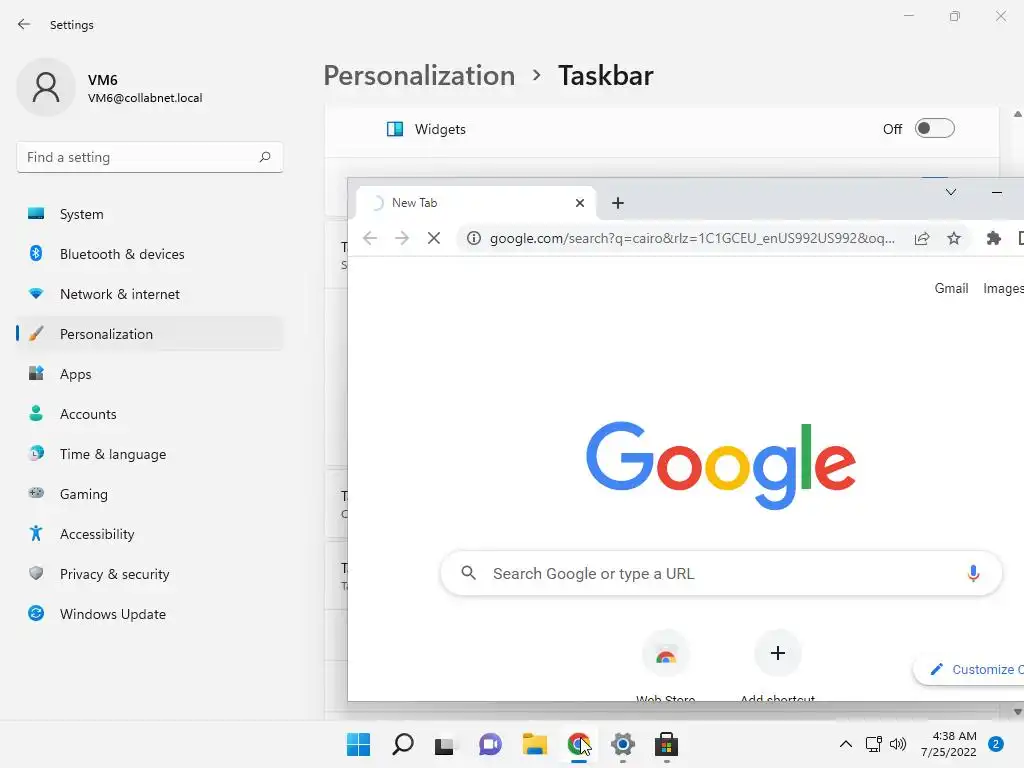Screen dimensions: 1024x768
Task: Open the Gmail link
Action: point(951,289)
